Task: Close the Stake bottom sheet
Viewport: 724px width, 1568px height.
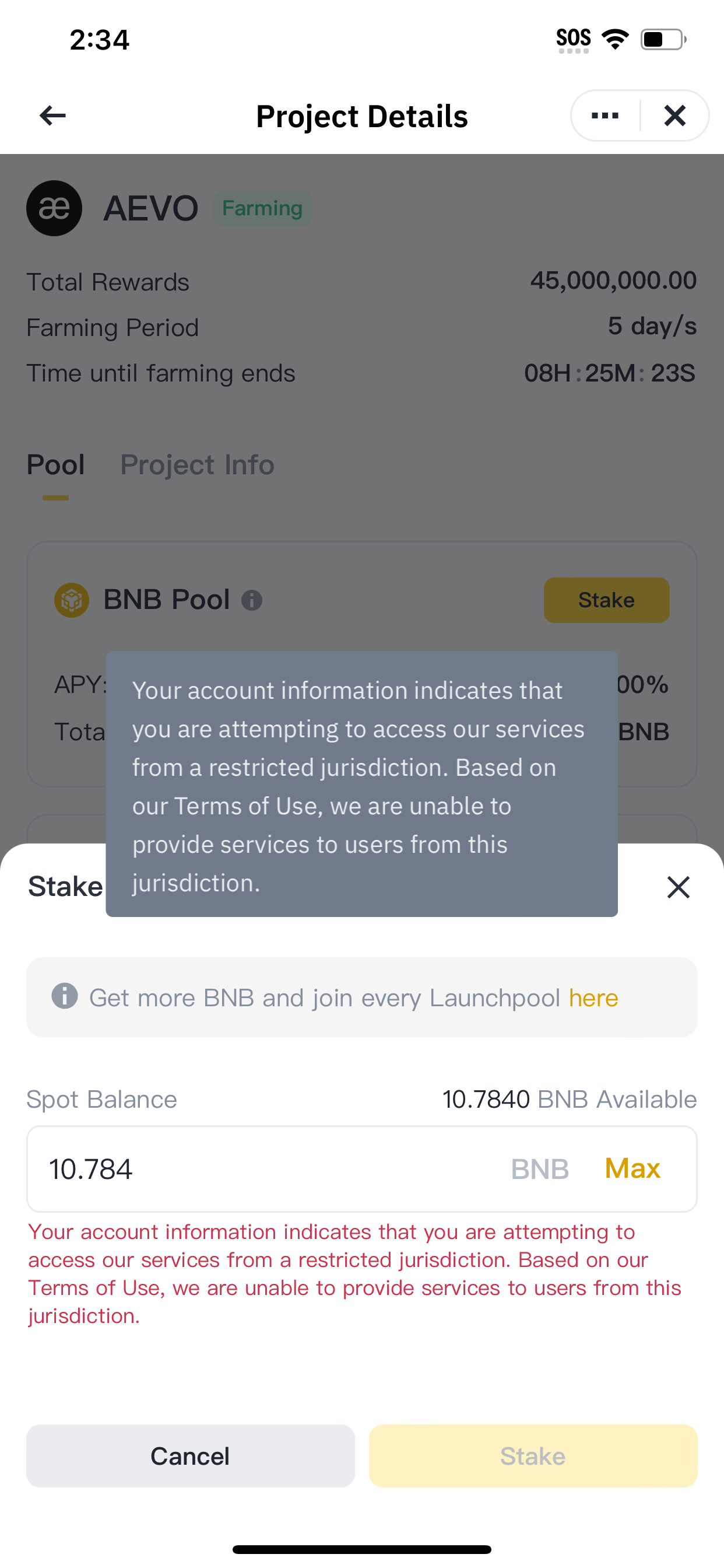Action: point(678,887)
